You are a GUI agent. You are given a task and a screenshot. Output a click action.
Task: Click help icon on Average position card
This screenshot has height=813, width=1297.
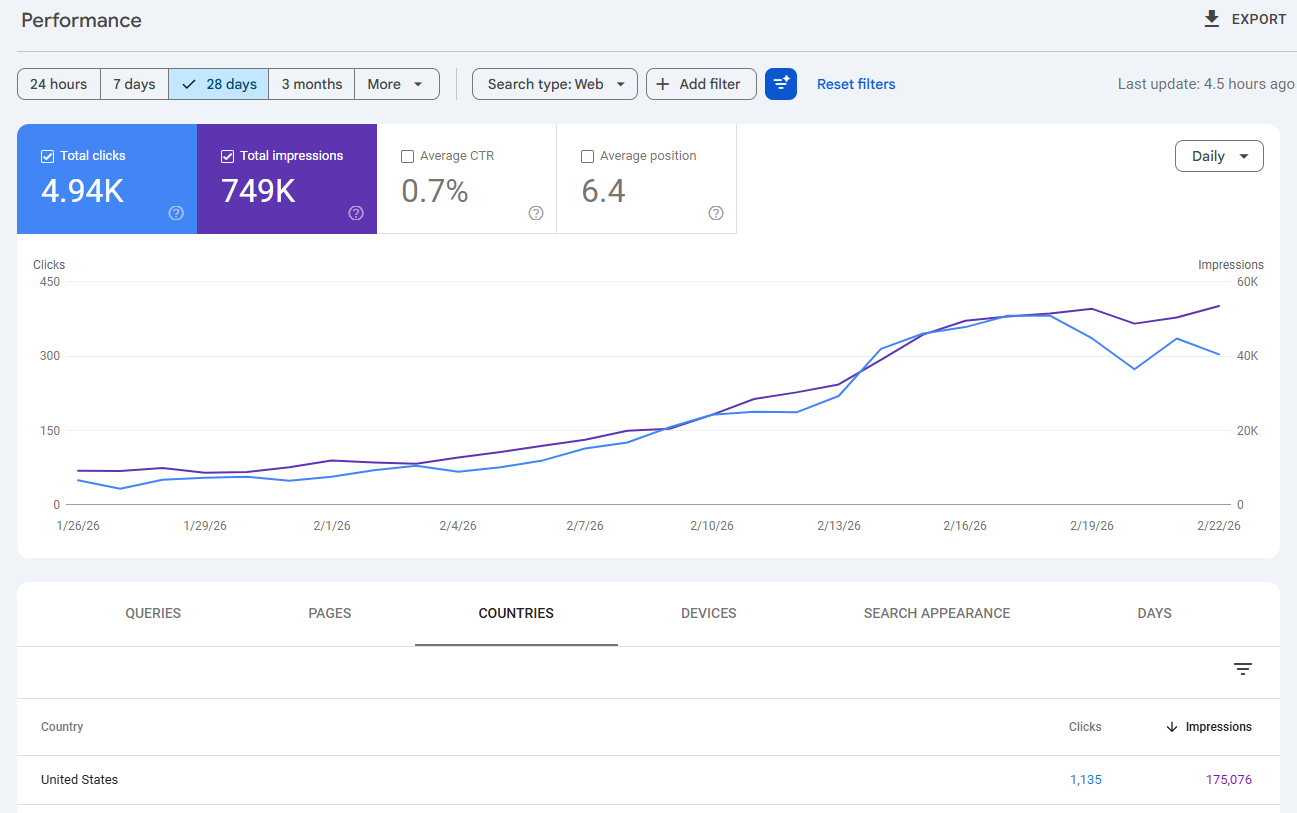click(x=716, y=213)
